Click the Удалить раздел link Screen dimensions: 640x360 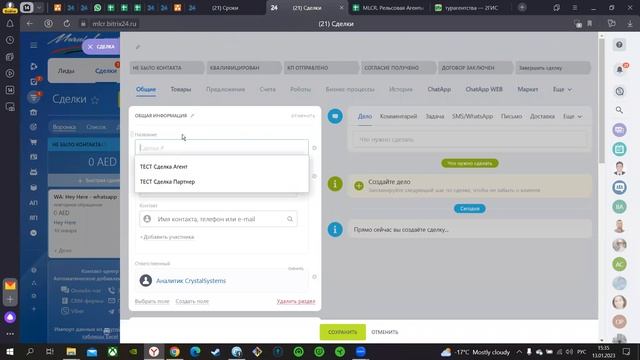296,301
